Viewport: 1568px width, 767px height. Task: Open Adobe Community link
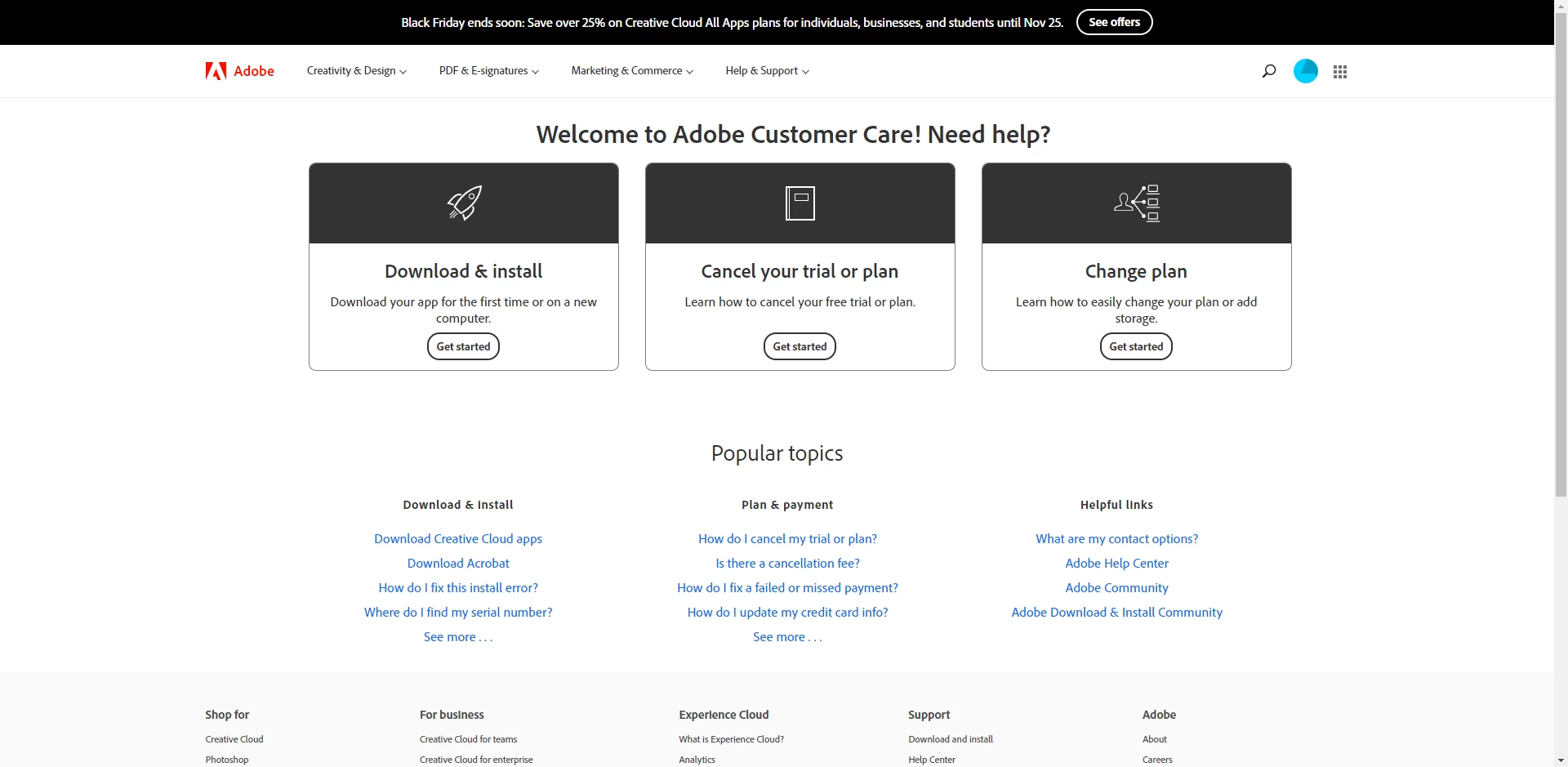coord(1116,588)
